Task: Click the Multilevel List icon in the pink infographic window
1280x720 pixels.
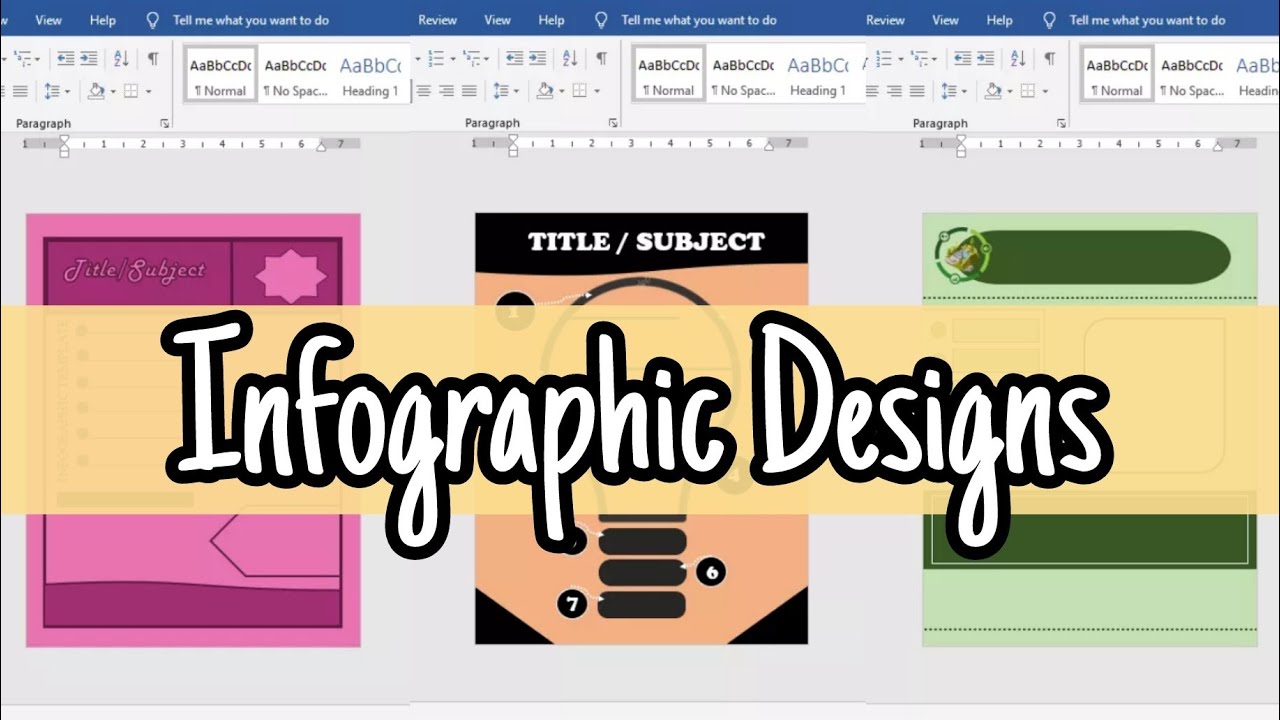Action: [21, 59]
